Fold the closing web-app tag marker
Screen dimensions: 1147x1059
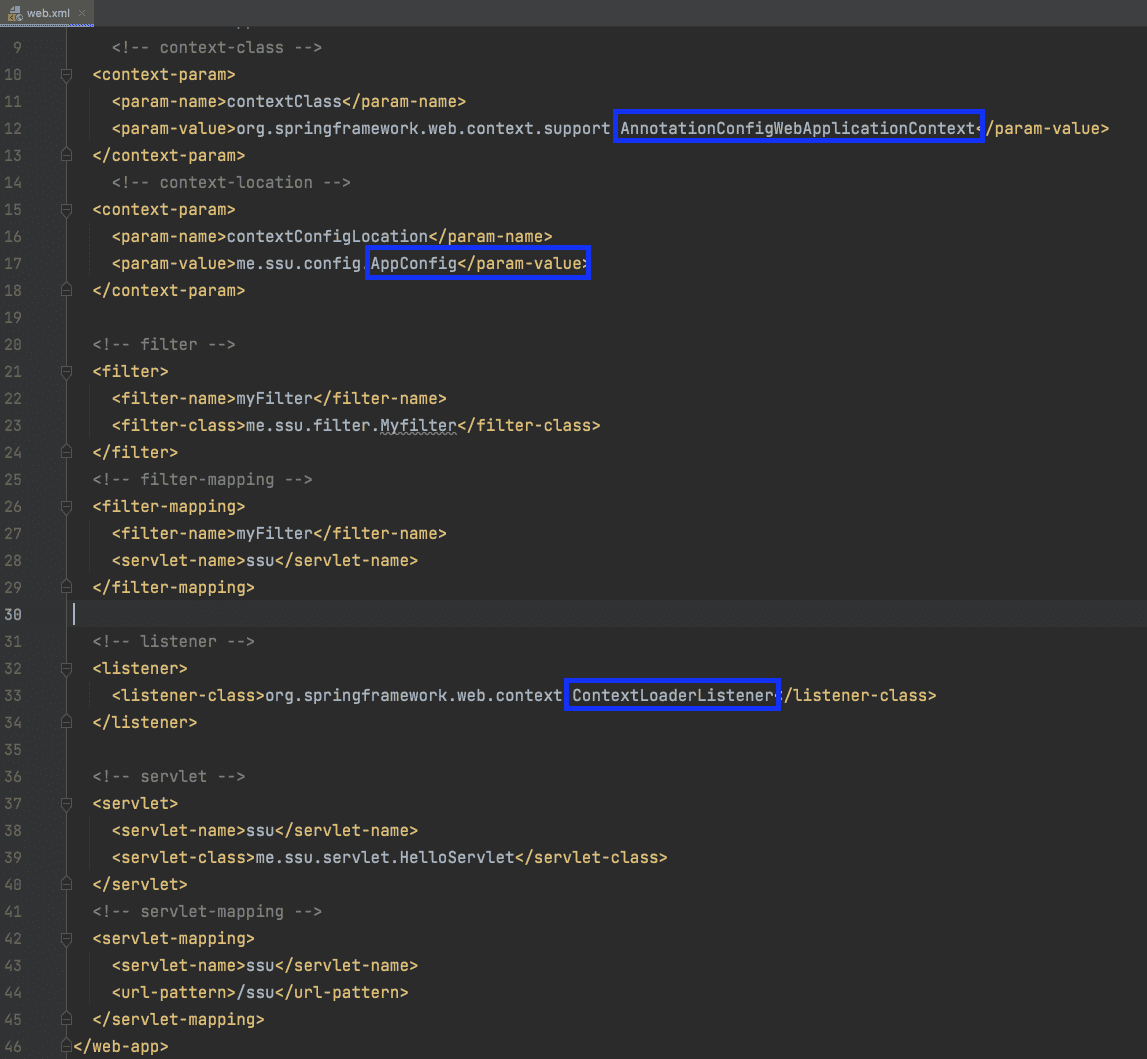(x=67, y=1046)
